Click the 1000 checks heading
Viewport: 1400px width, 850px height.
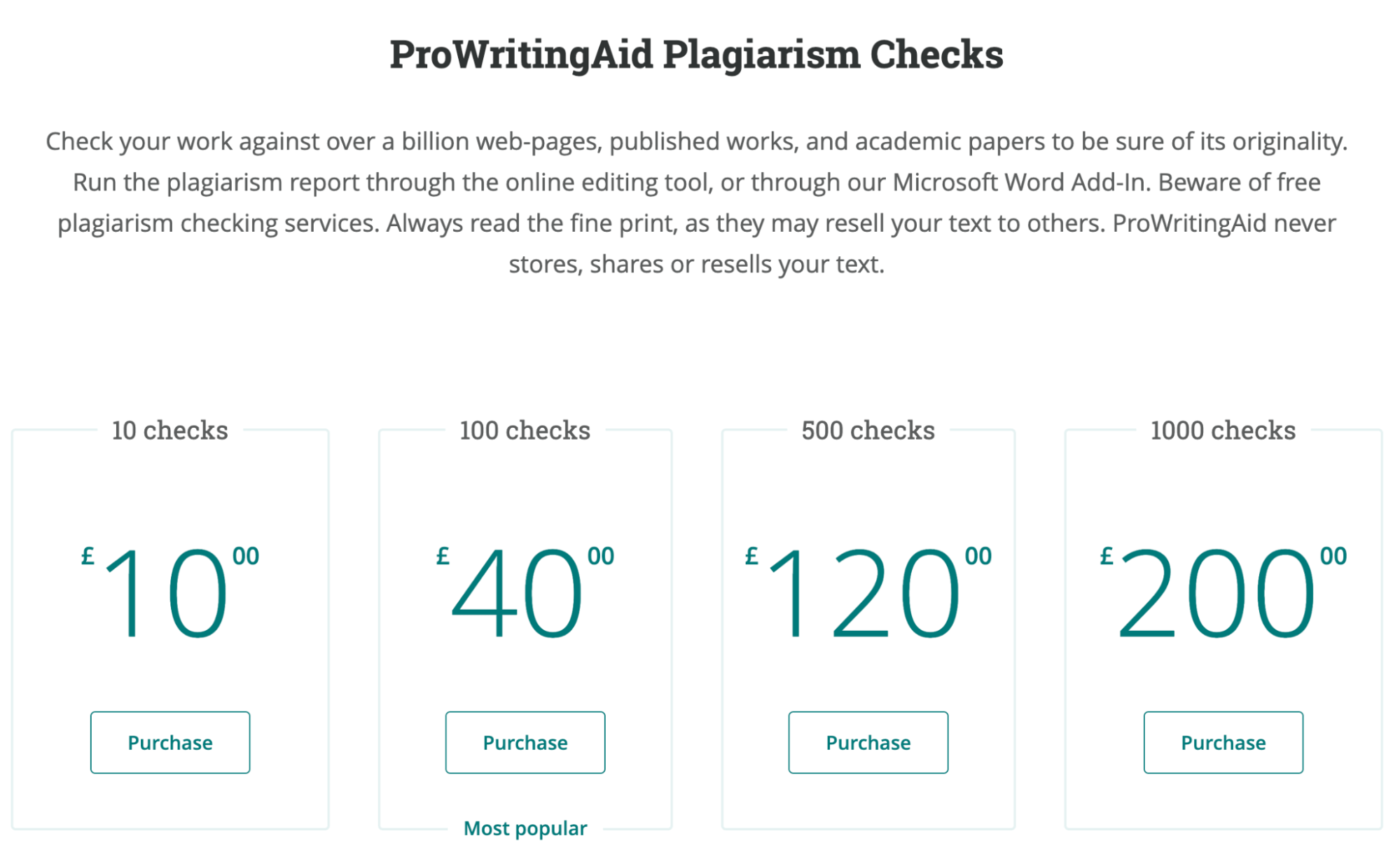click(x=1222, y=430)
